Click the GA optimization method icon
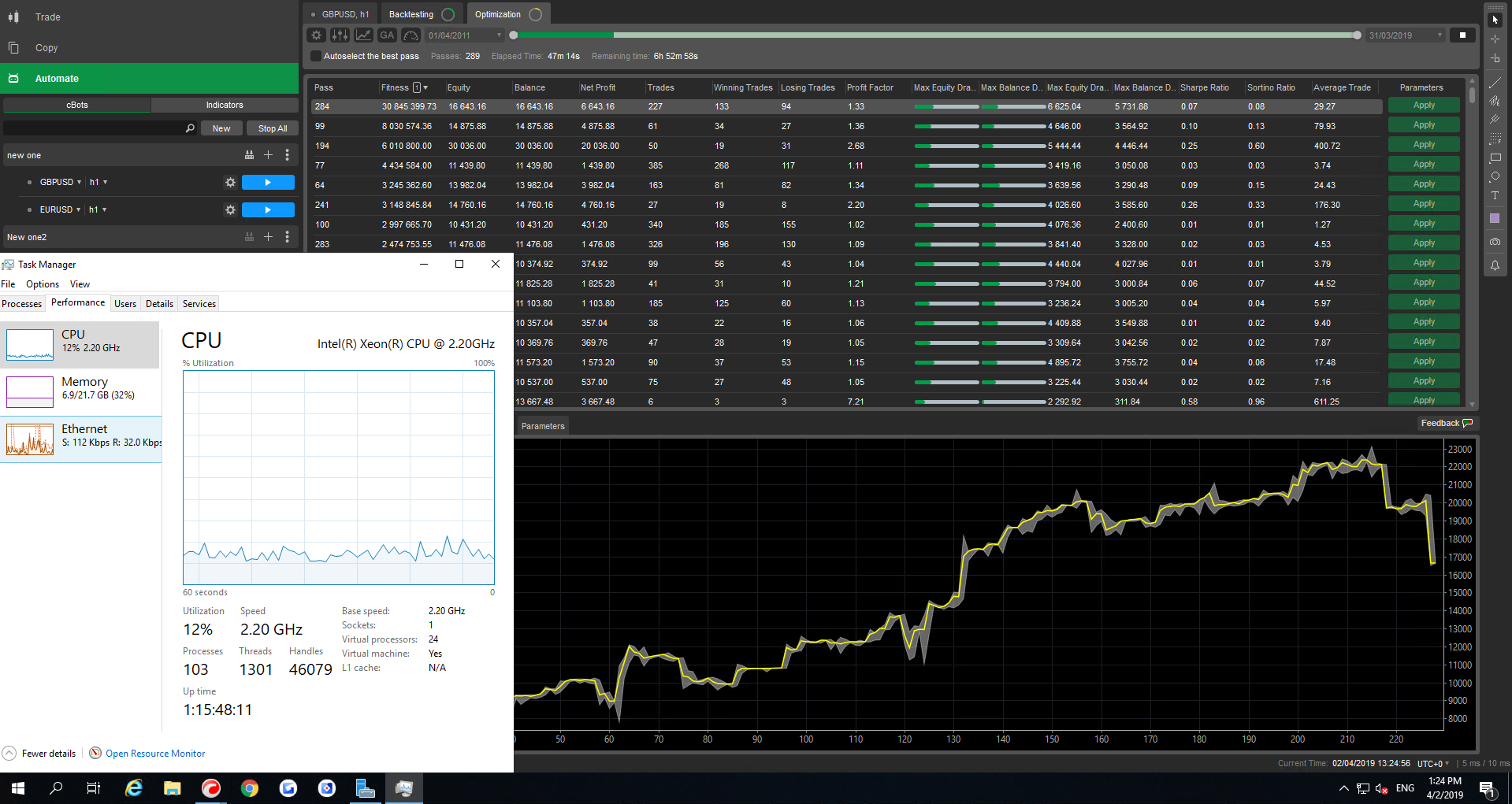The image size is (1512, 804). point(387,35)
